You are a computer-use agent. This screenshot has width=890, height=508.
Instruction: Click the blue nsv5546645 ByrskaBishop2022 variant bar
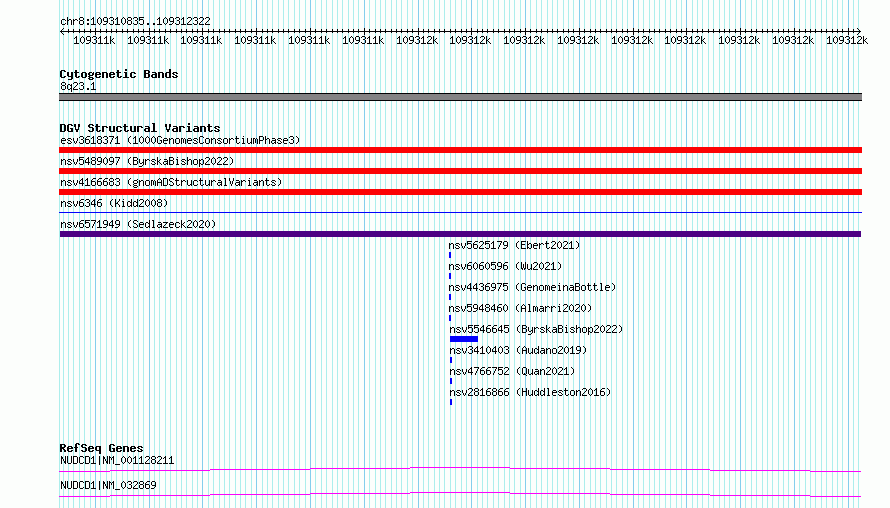[x=464, y=339]
